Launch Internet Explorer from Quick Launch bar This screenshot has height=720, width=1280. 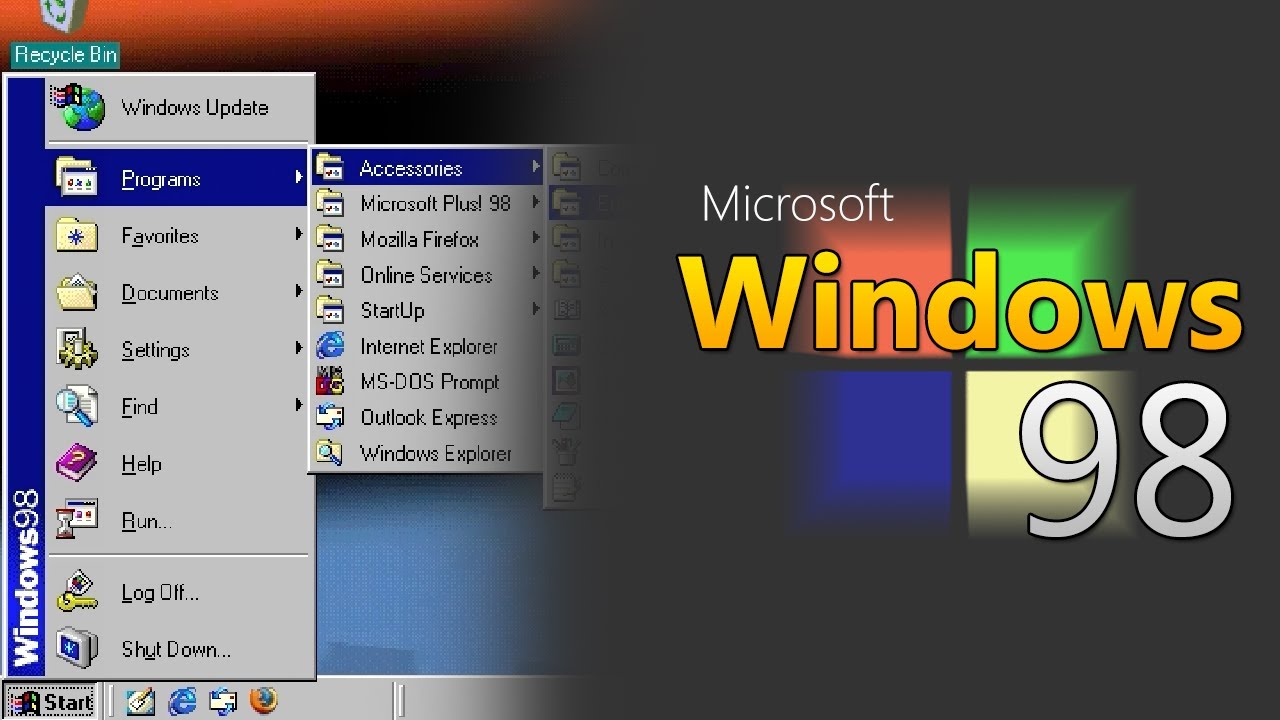point(183,701)
